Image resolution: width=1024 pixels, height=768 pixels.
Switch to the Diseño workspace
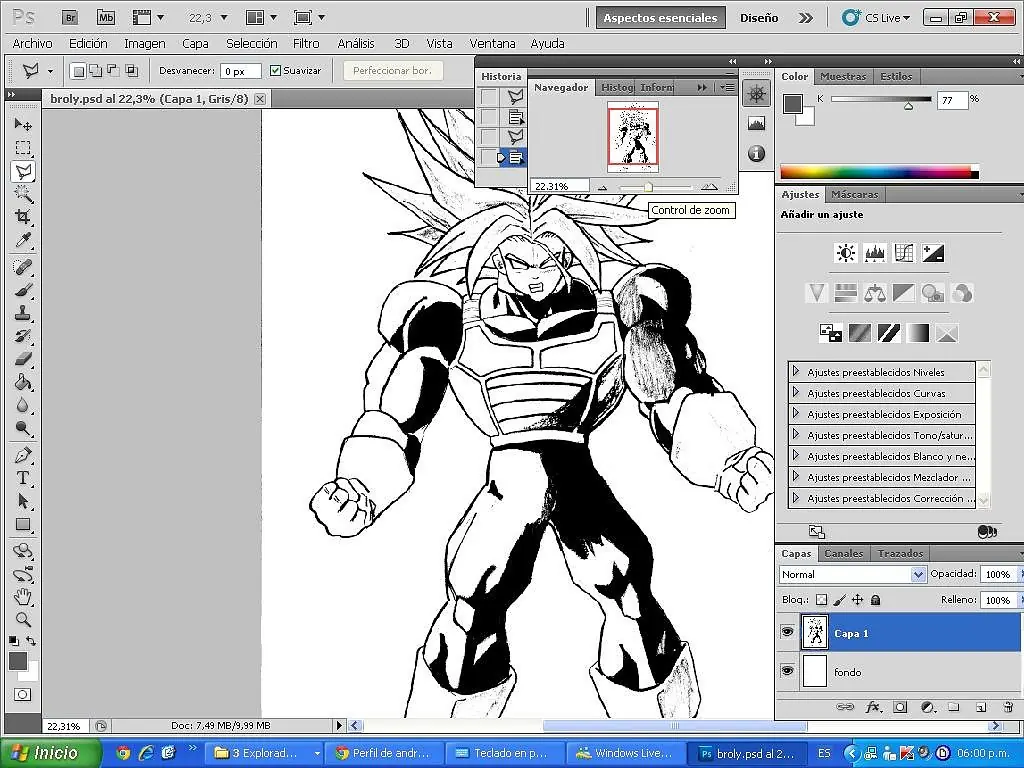coord(759,18)
